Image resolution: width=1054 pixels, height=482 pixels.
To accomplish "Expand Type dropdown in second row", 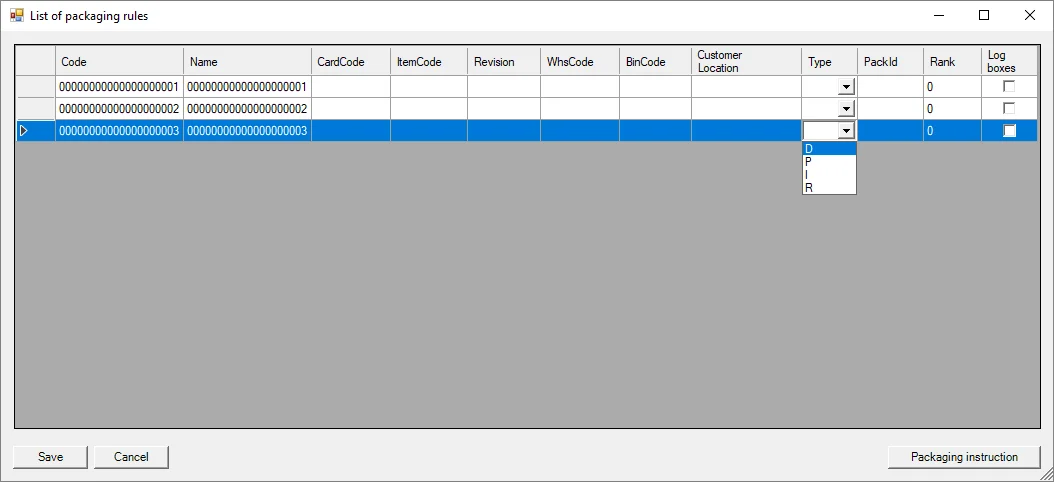I will (x=846, y=108).
